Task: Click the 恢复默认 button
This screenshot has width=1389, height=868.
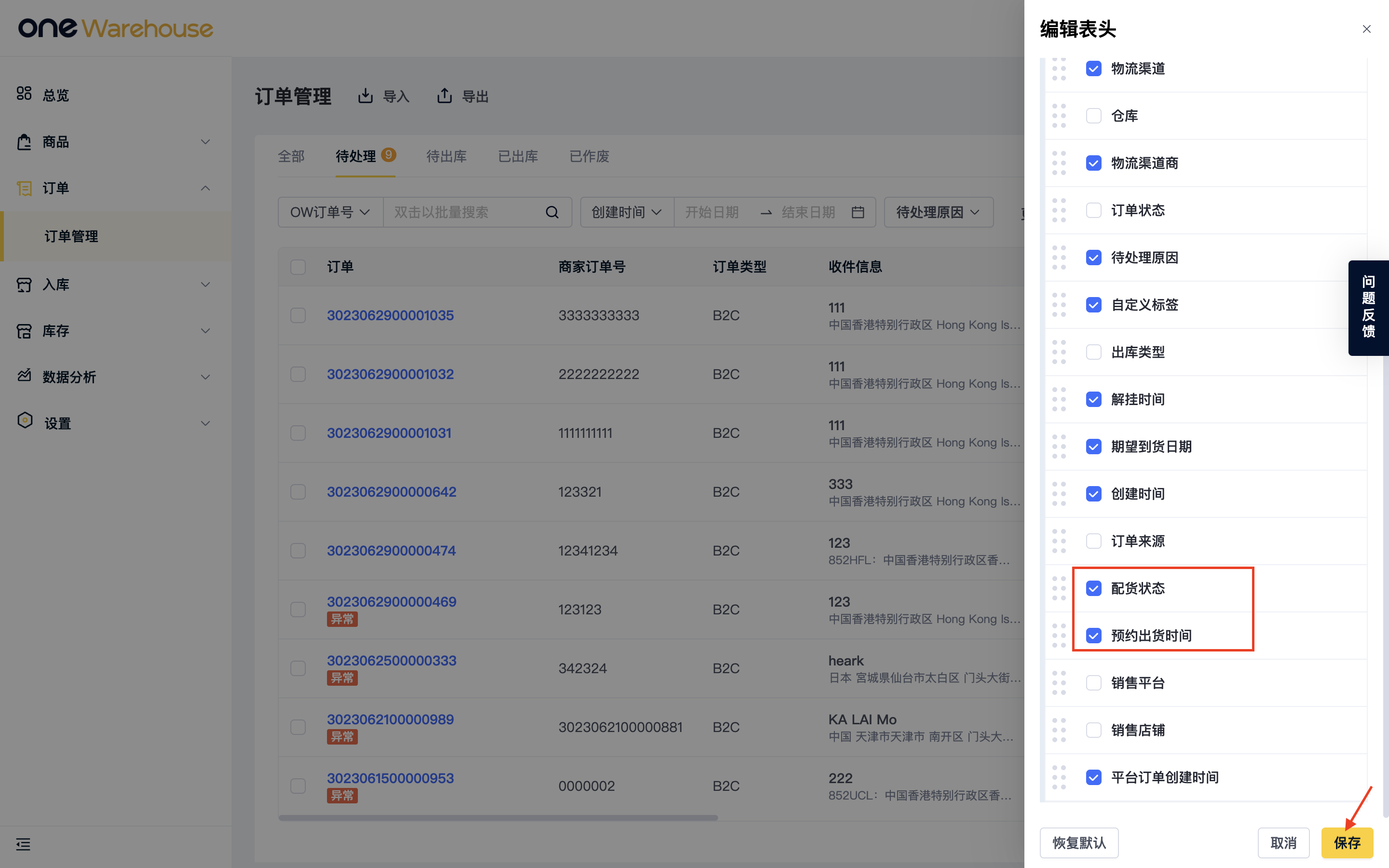Action: point(1078,842)
